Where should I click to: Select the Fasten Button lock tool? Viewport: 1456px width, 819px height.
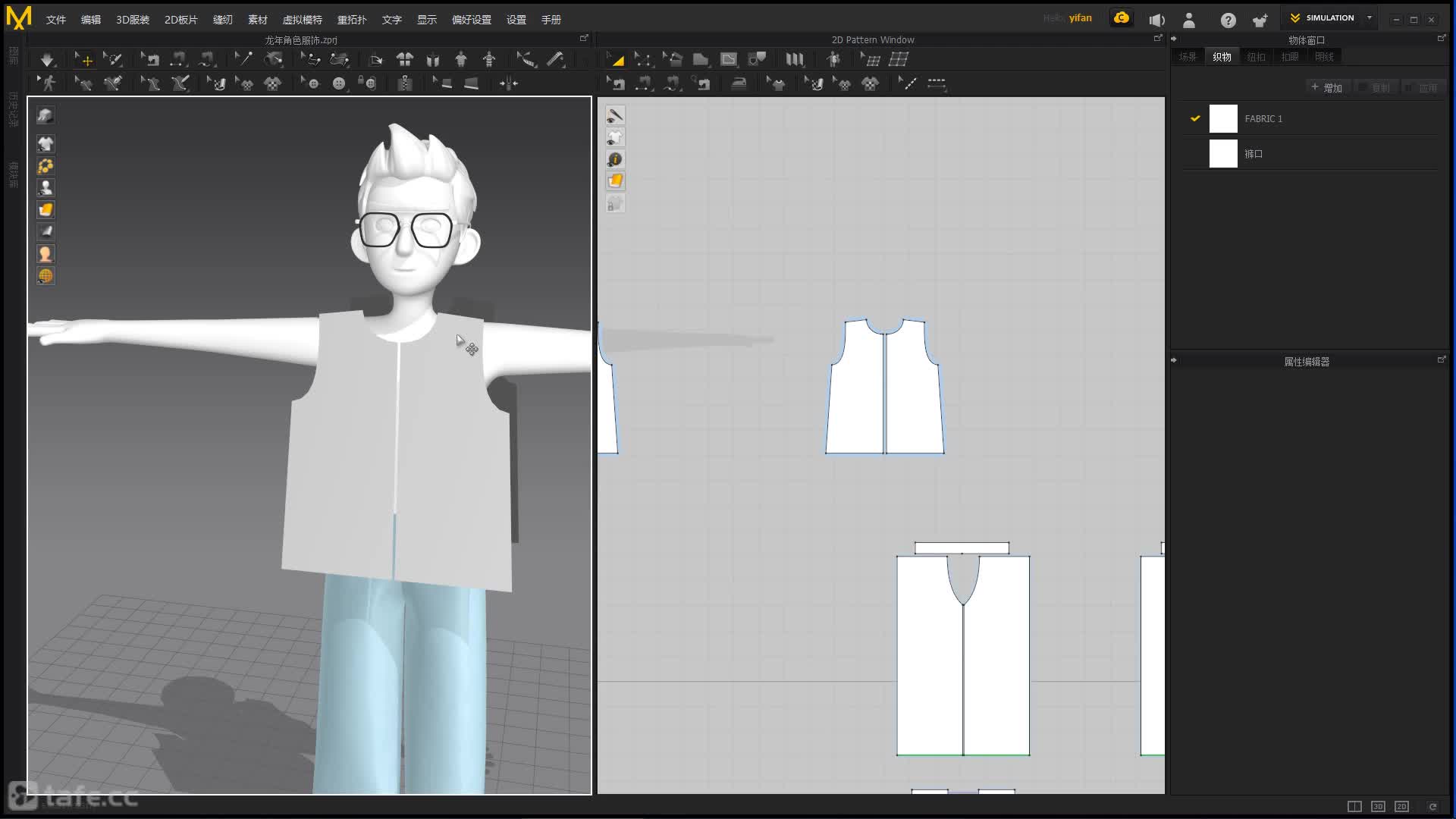click(x=368, y=83)
